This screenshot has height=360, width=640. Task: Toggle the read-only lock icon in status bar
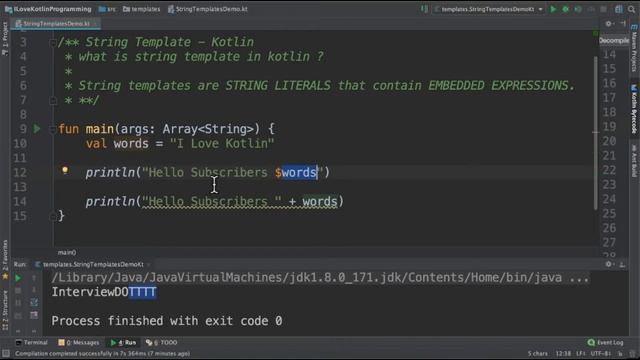click(x=620, y=353)
